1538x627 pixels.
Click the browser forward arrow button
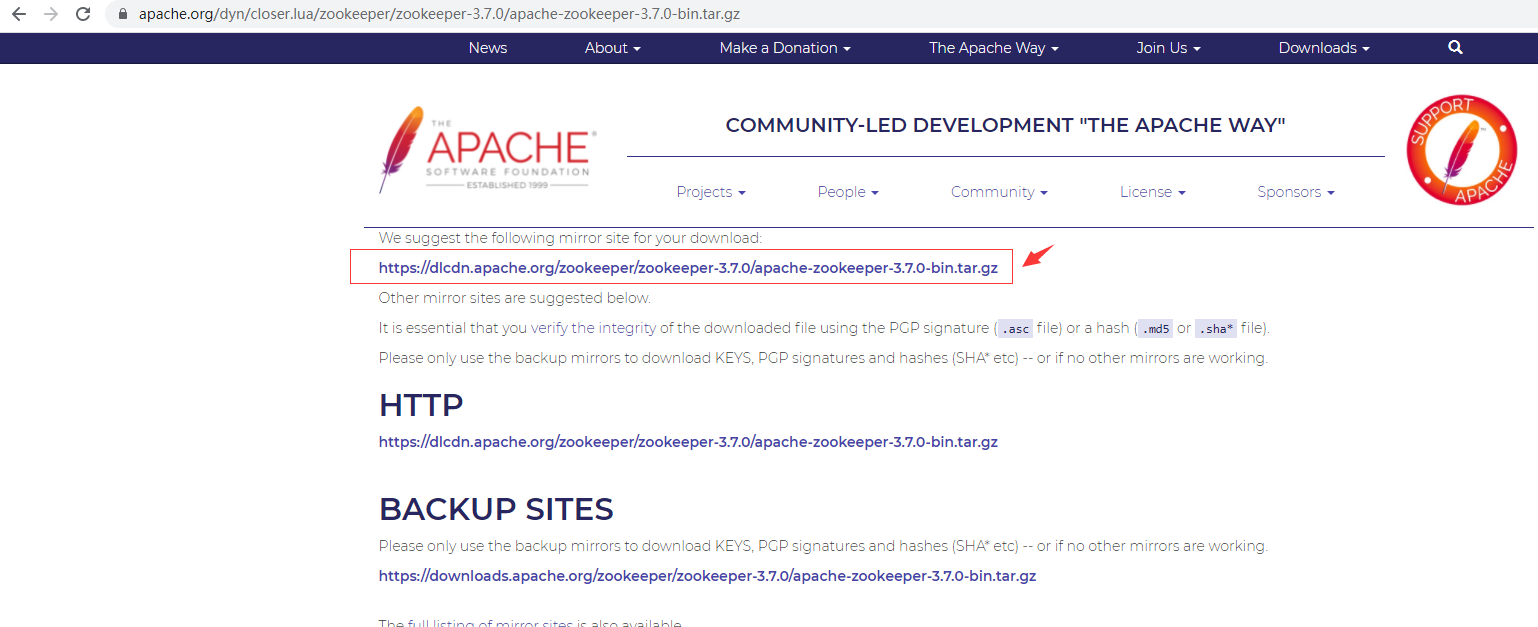pyautogui.click(x=51, y=15)
